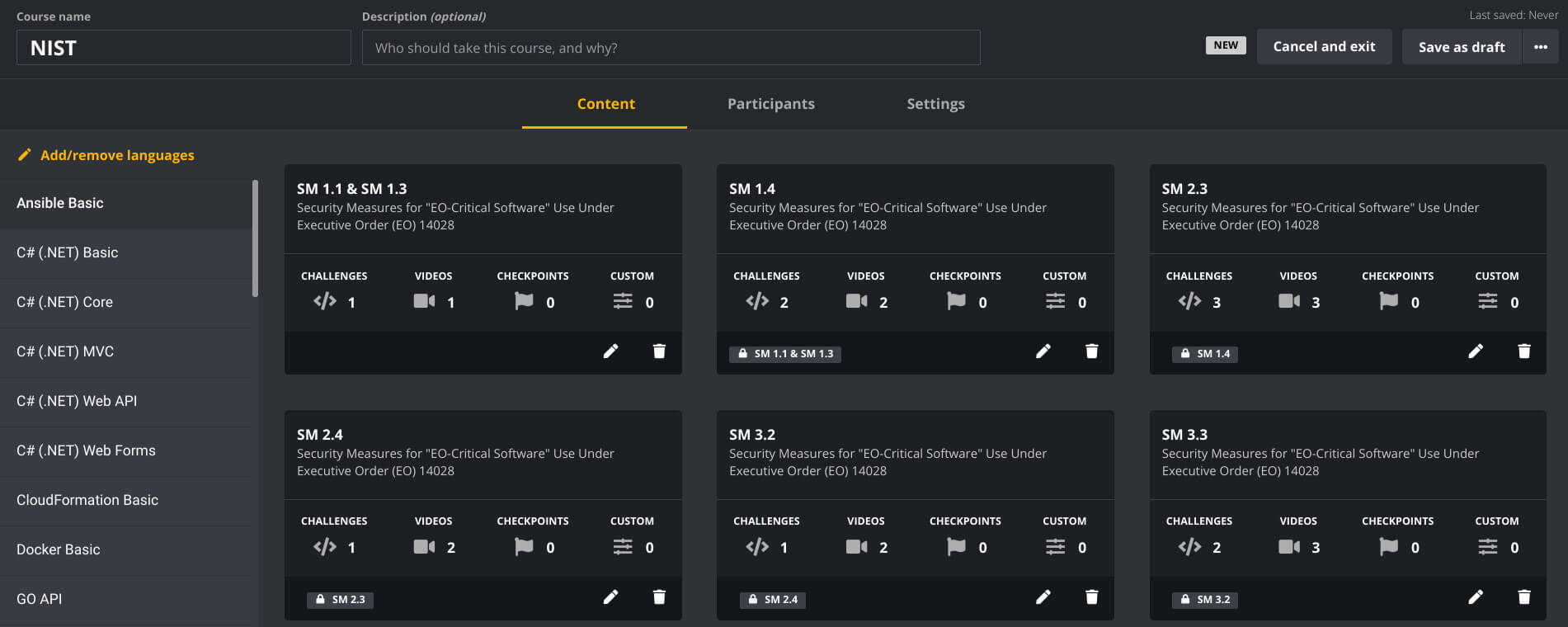Open the Settings tab

[x=935, y=104]
